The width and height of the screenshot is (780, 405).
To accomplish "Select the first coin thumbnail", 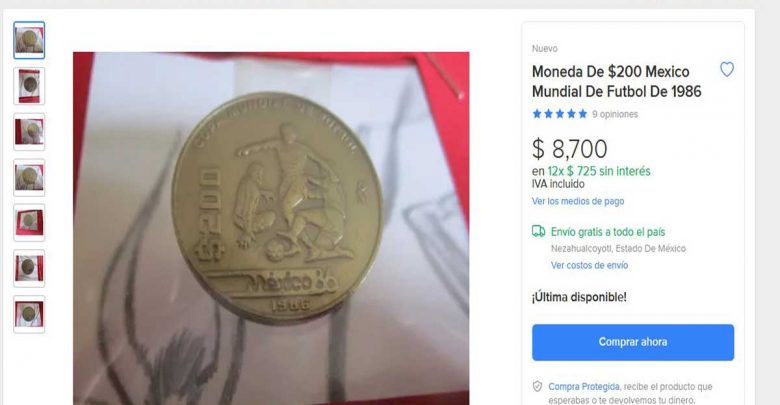I will click(29, 40).
